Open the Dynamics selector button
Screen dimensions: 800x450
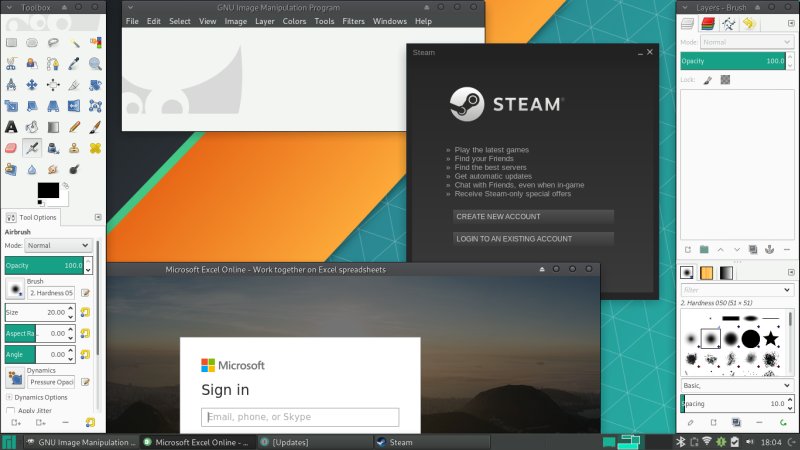tap(15, 378)
